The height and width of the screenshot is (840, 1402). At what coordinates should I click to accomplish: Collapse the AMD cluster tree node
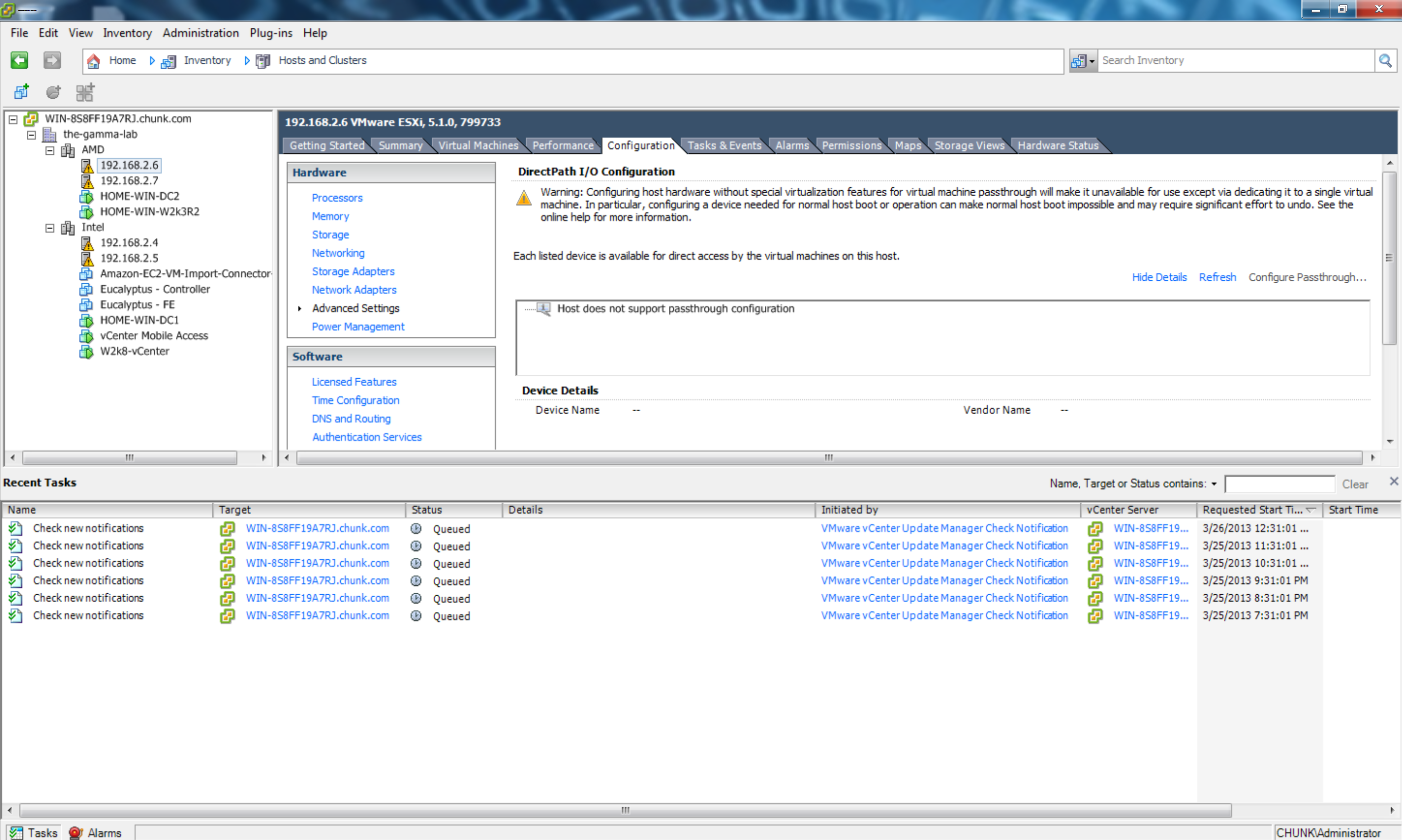pyautogui.click(x=50, y=150)
